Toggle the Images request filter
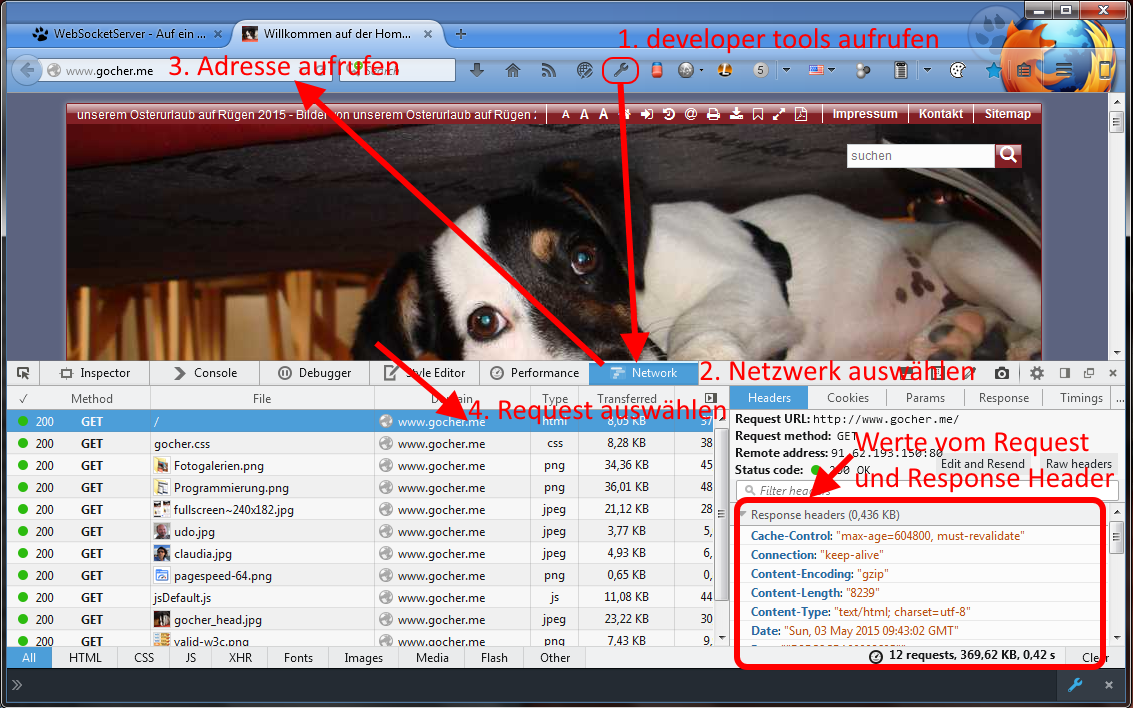 pos(363,658)
